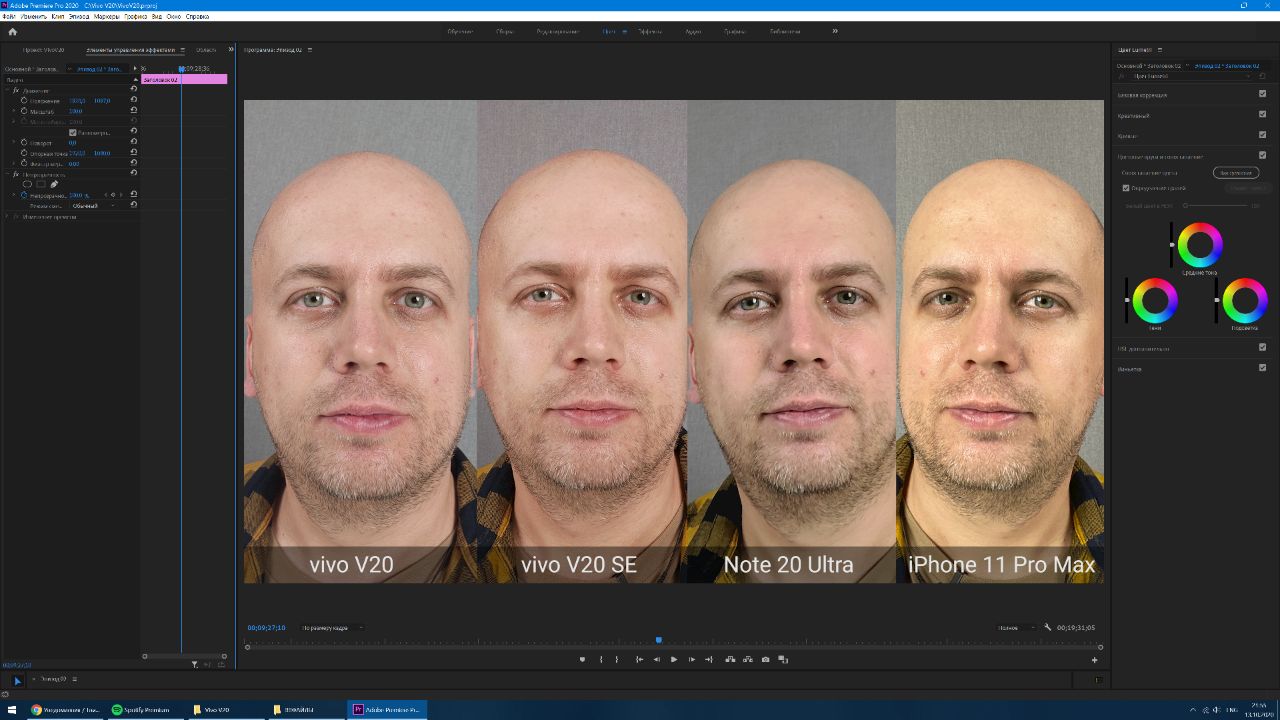Screen dimensions: 1280x720
Task: Reset the Rotation parameter
Action: coord(134,142)
